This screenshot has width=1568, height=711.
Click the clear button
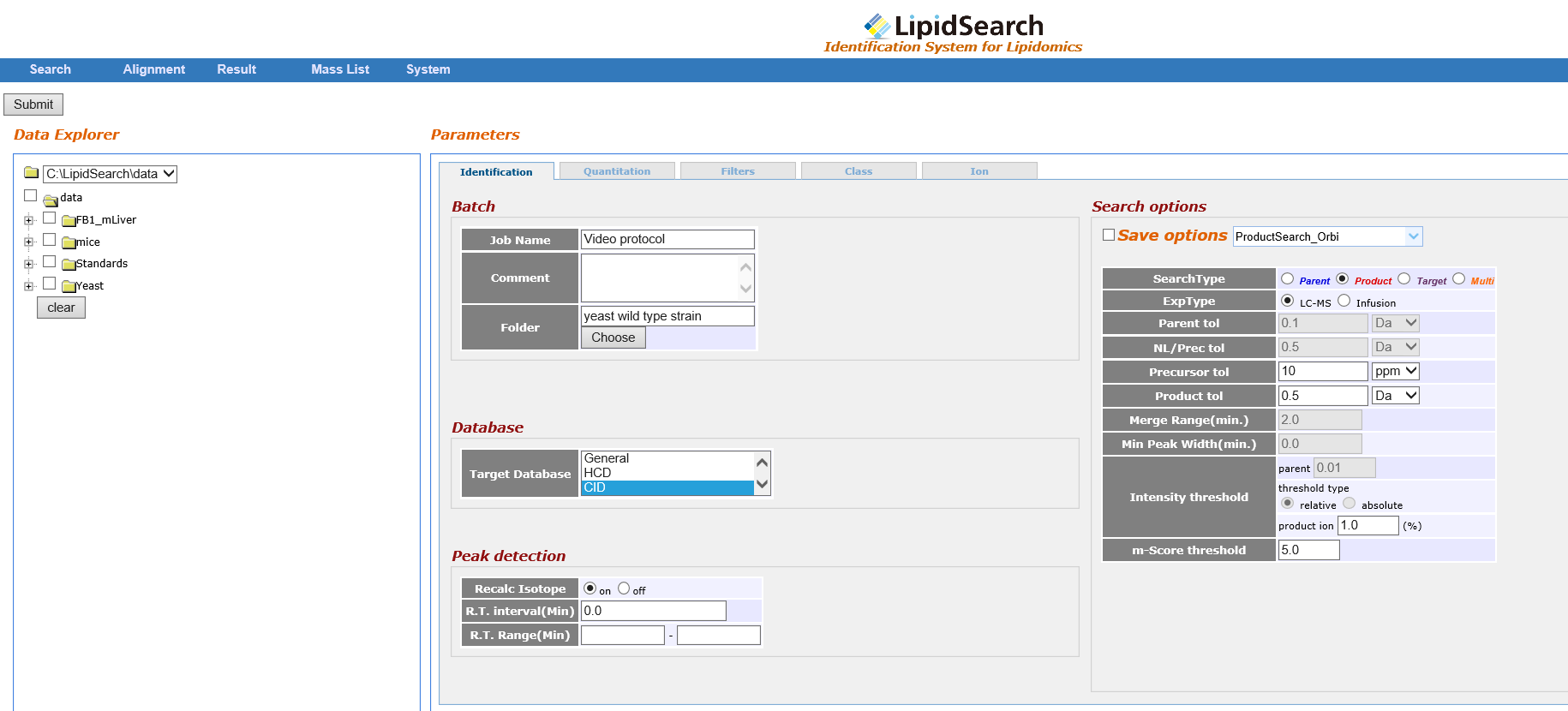pyautogui.click(x=61, y=308)
